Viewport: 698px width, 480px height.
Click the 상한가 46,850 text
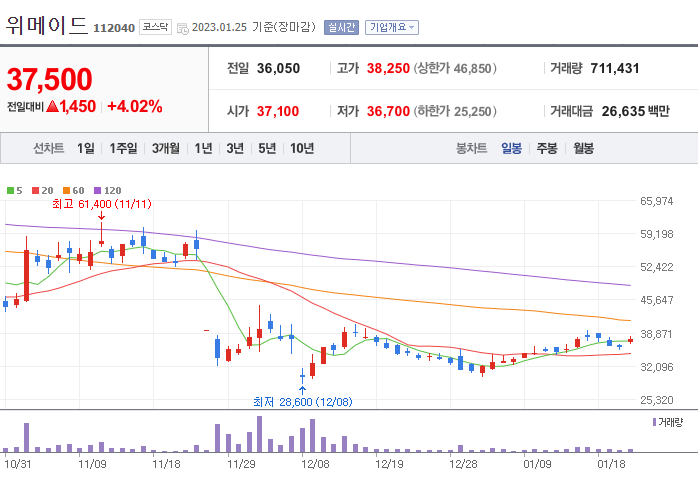click(x=455, y=68)
